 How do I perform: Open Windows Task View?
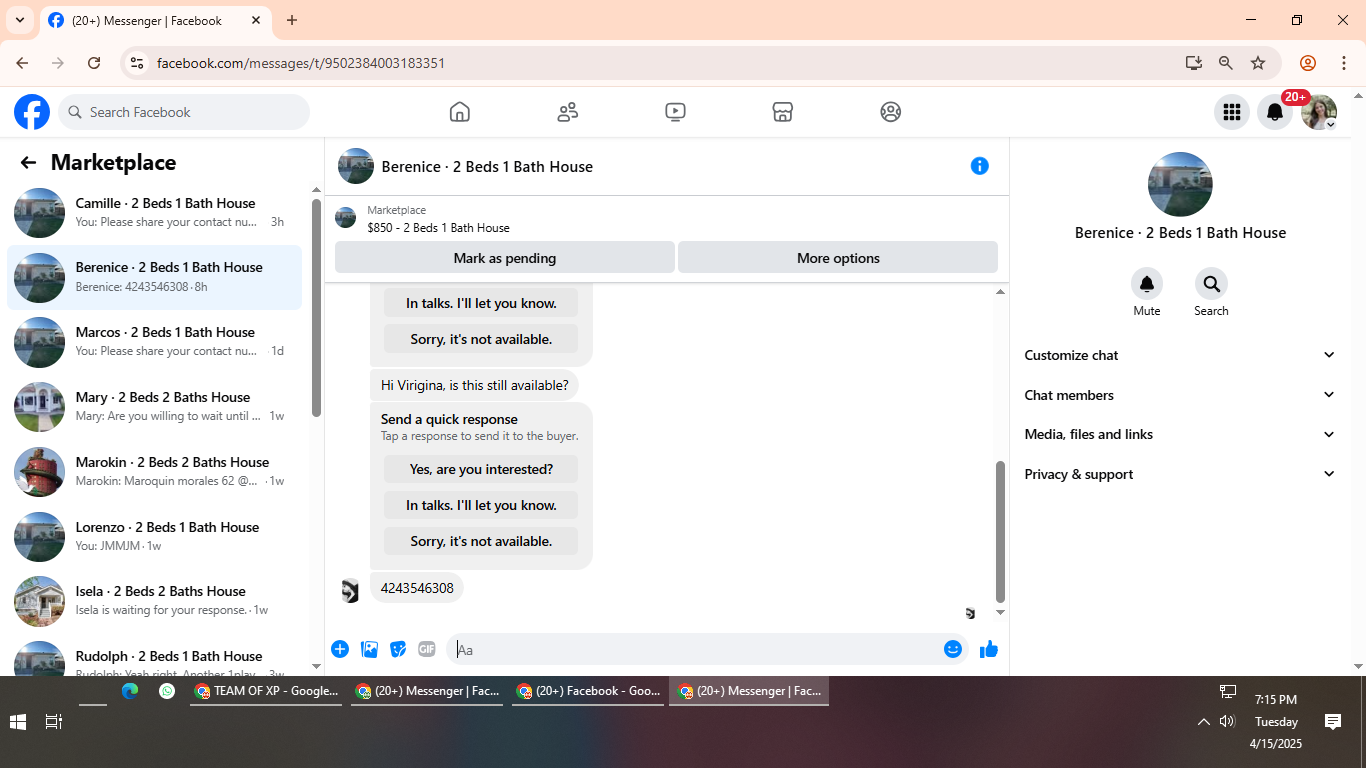[x=54, y=721]
